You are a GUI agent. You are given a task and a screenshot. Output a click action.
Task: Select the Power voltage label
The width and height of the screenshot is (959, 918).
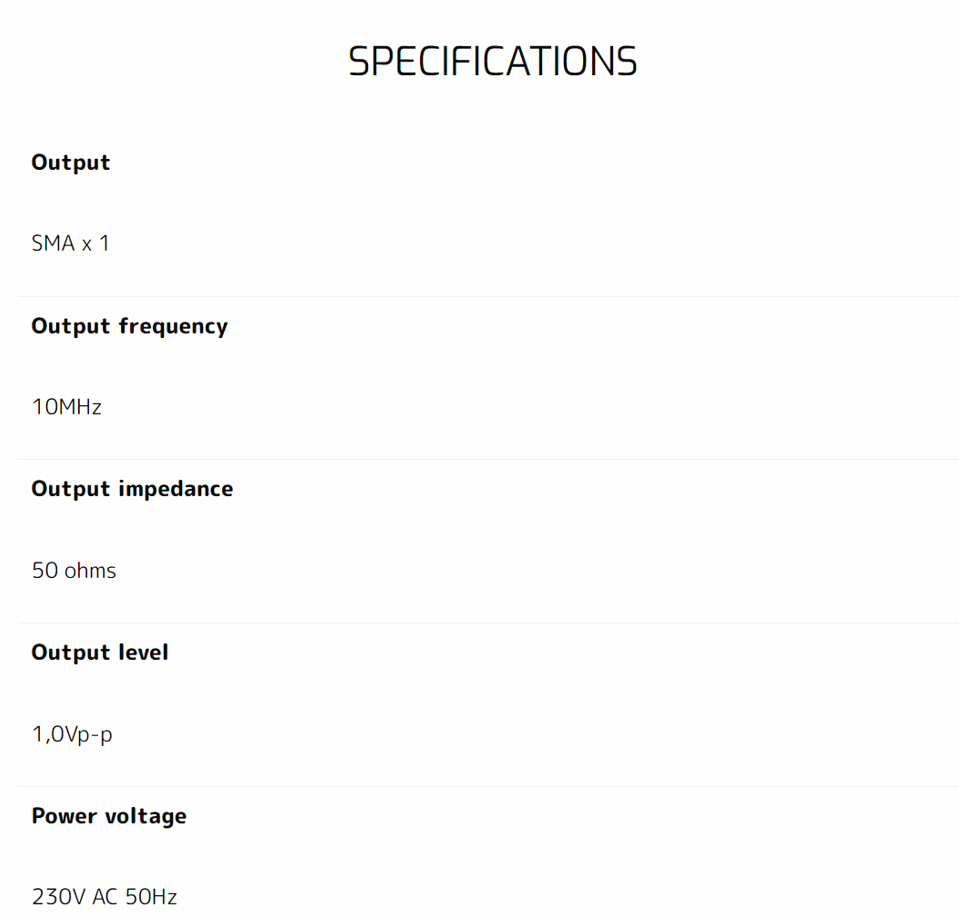tap(109, 816)
